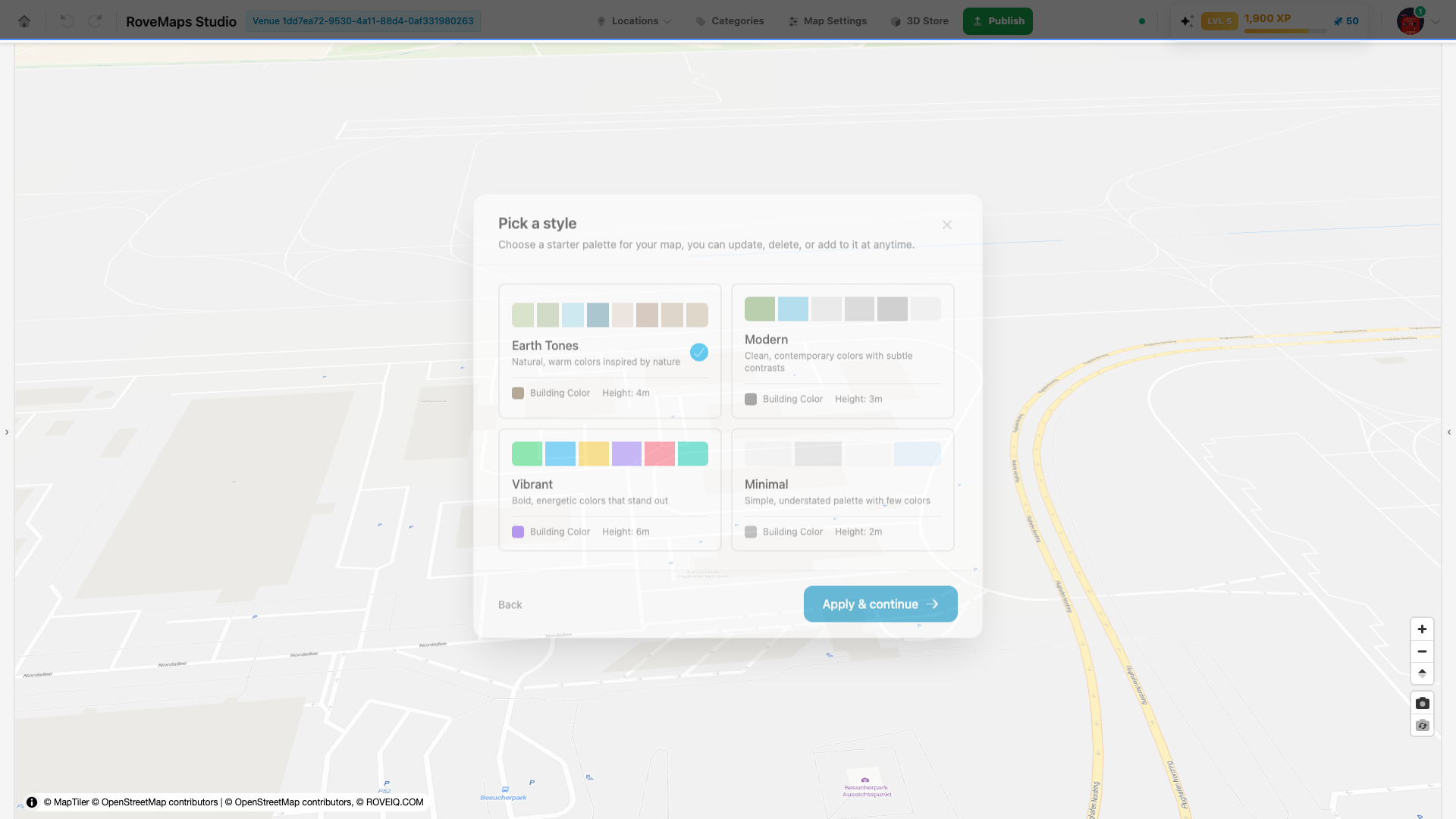This screenshot has height=819, width=1456.
Task: Expand the left side panel
Action: point(7,432)
